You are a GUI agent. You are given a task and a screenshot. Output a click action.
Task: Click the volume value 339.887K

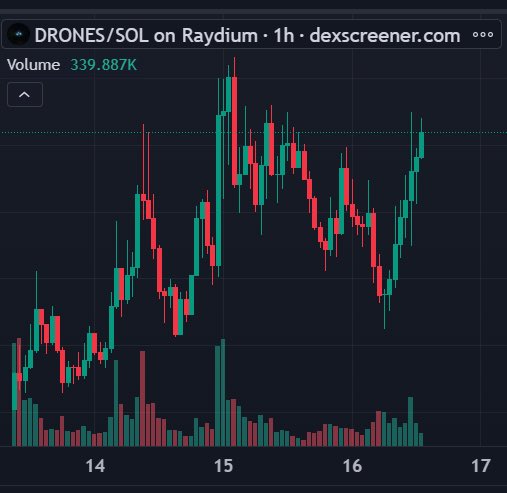pyautogui.click(x=104, y=65)
